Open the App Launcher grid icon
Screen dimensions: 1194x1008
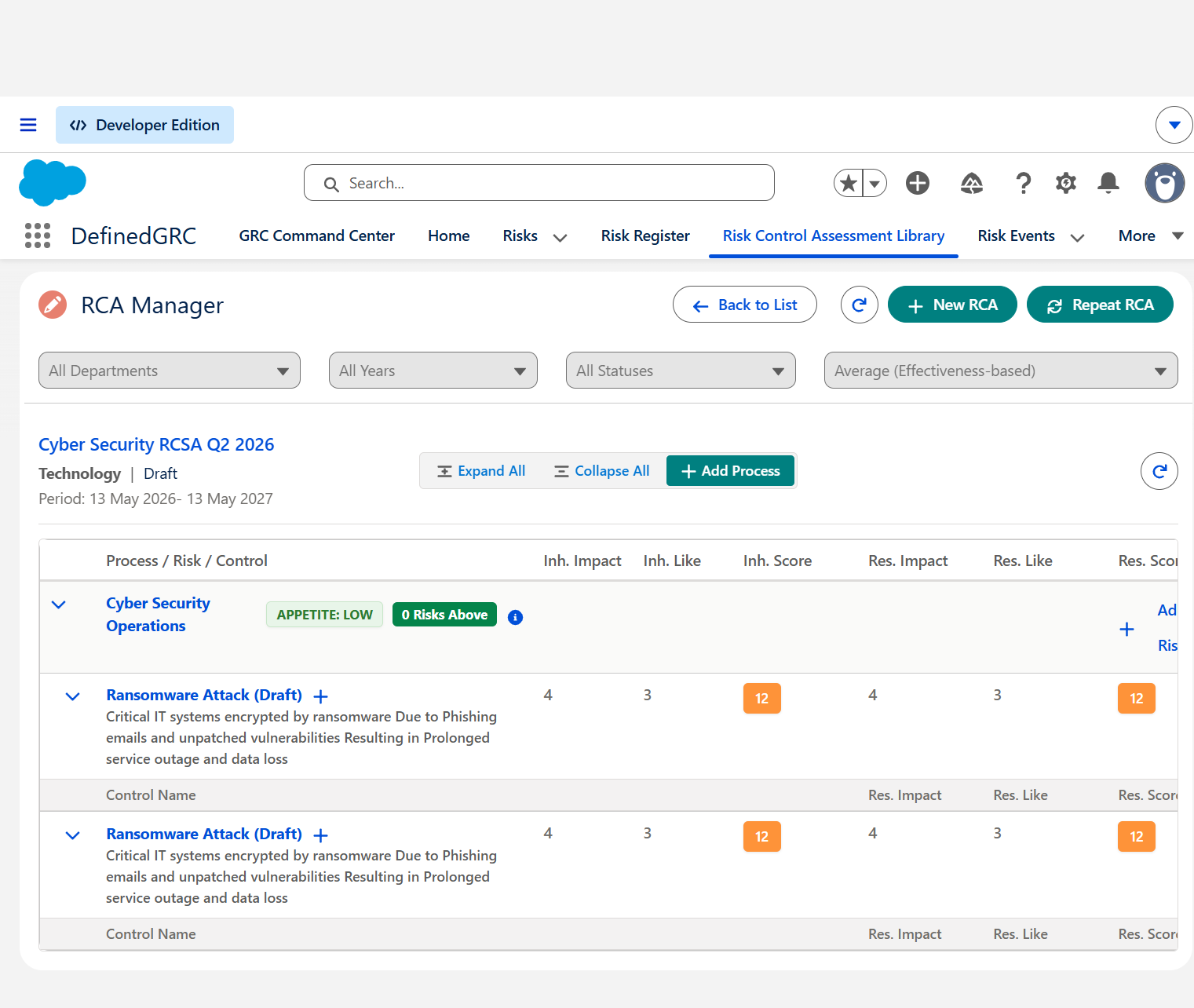(38, 236)
